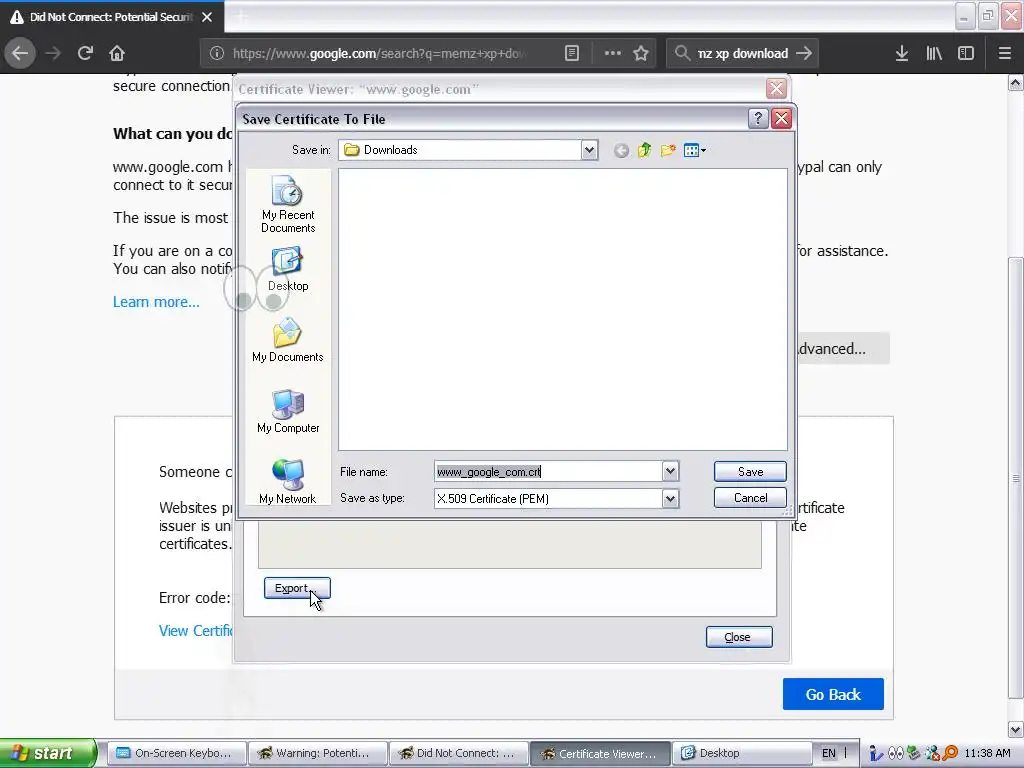Click the orange magnifier tray icon

coord(950,753)
